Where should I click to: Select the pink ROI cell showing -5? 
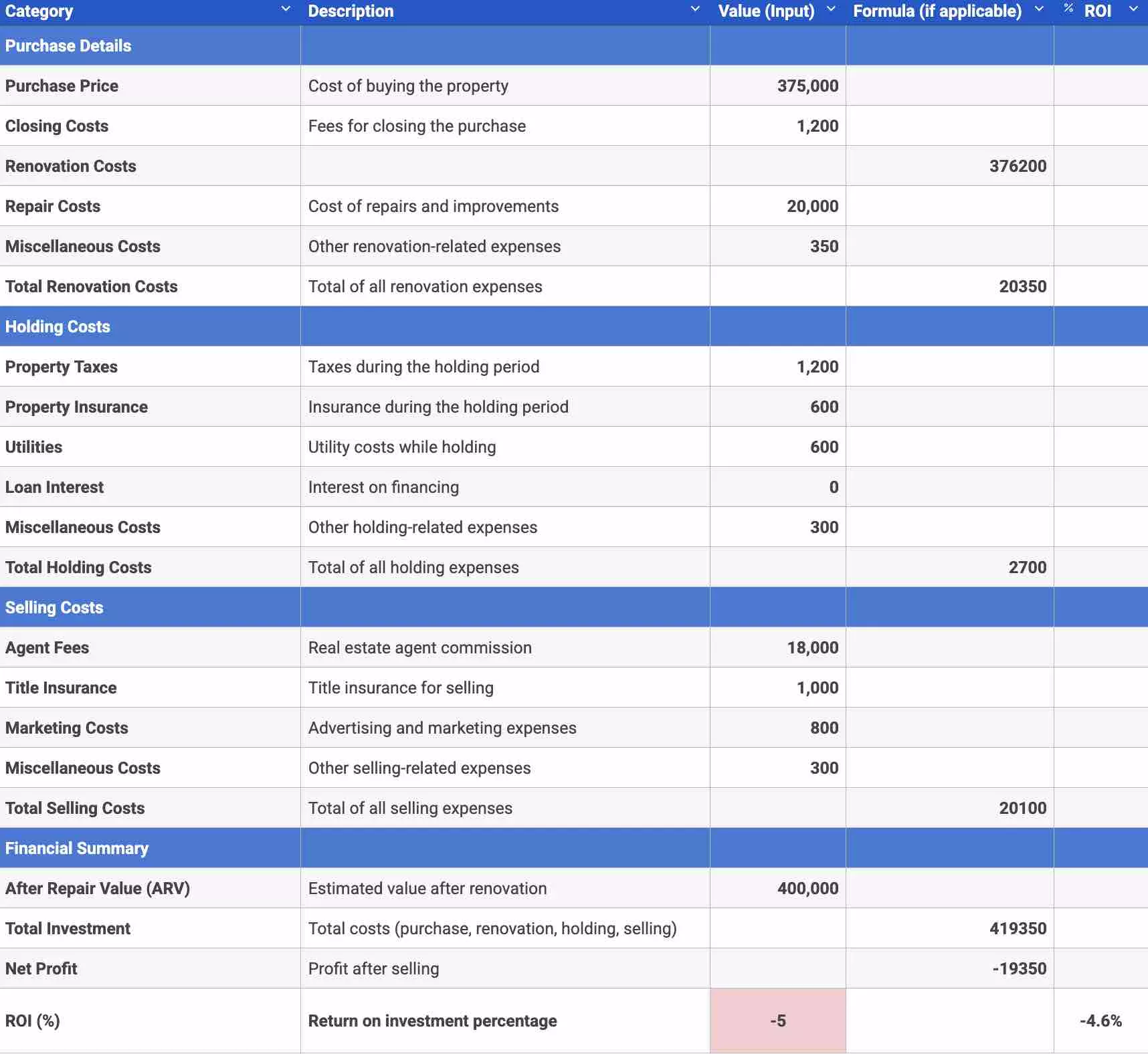tap(777, 1021)
